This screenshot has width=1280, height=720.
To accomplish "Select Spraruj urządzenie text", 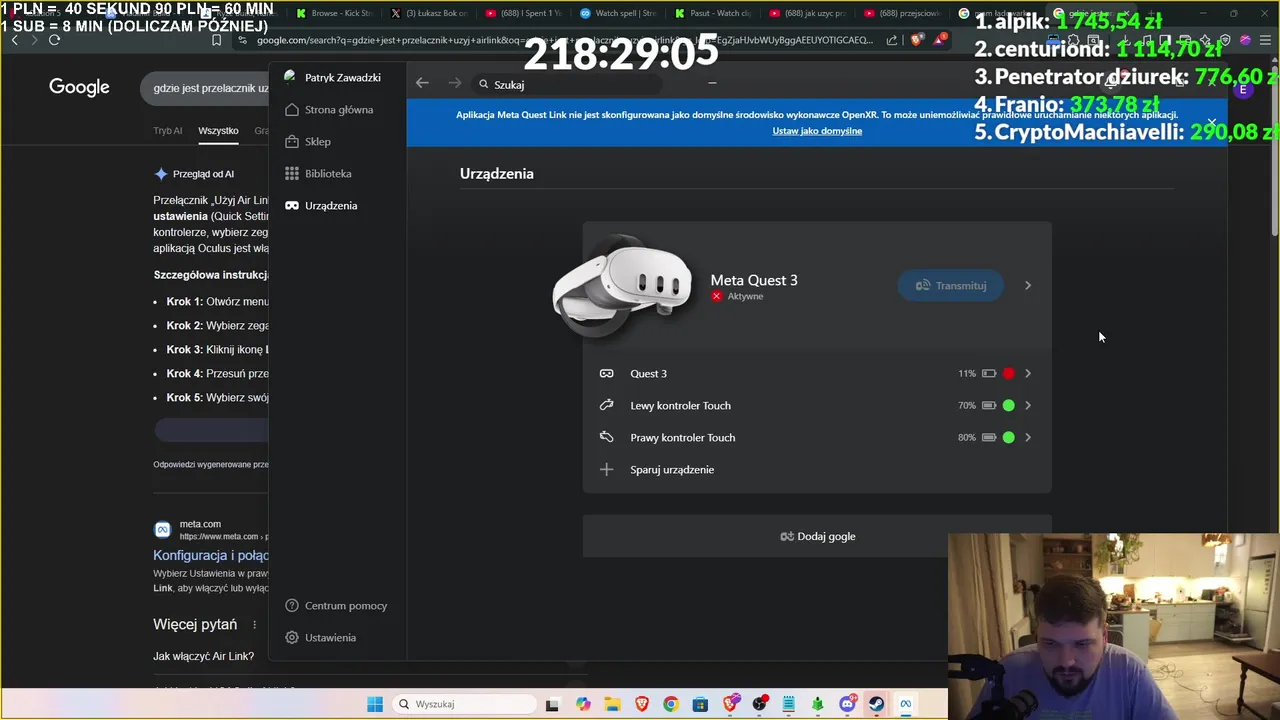I will (x=672, y=470).
